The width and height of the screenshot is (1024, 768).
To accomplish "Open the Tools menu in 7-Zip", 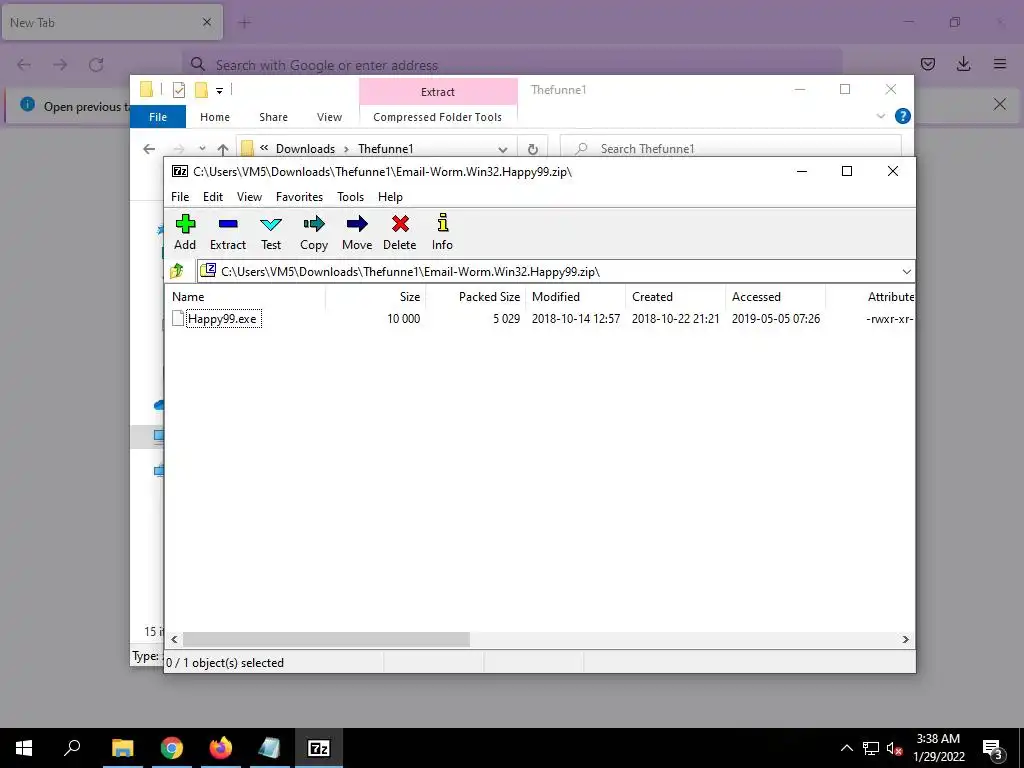I will (x=350, y=197).
